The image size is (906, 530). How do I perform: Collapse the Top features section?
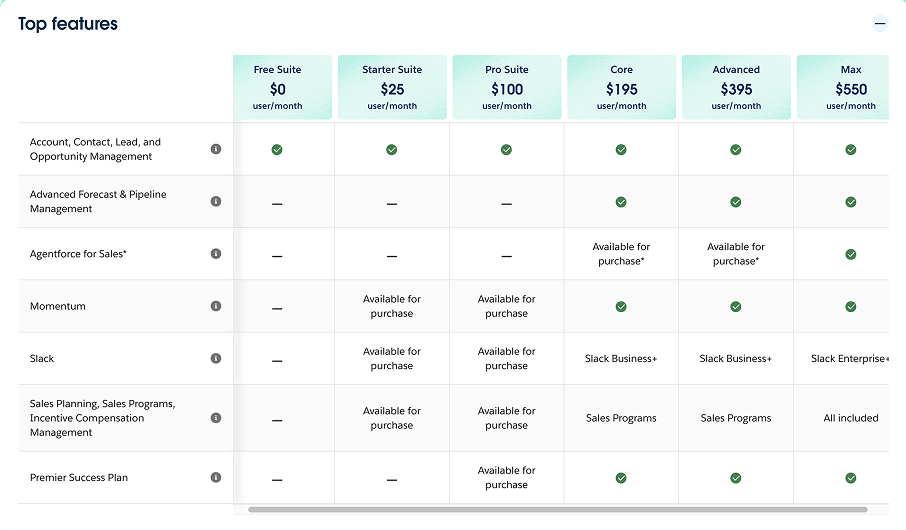tap(879, 24)
